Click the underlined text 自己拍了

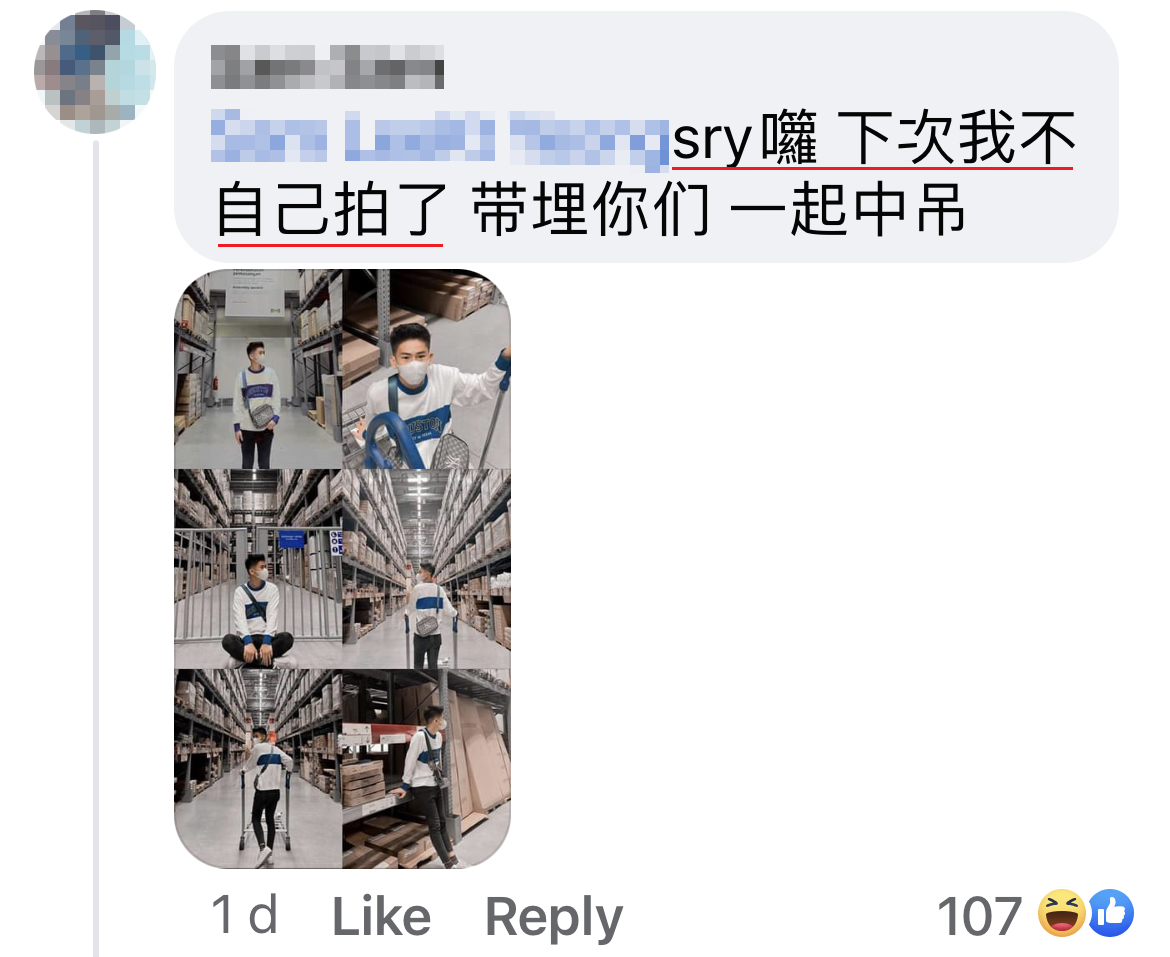click(x=331, y=210)
